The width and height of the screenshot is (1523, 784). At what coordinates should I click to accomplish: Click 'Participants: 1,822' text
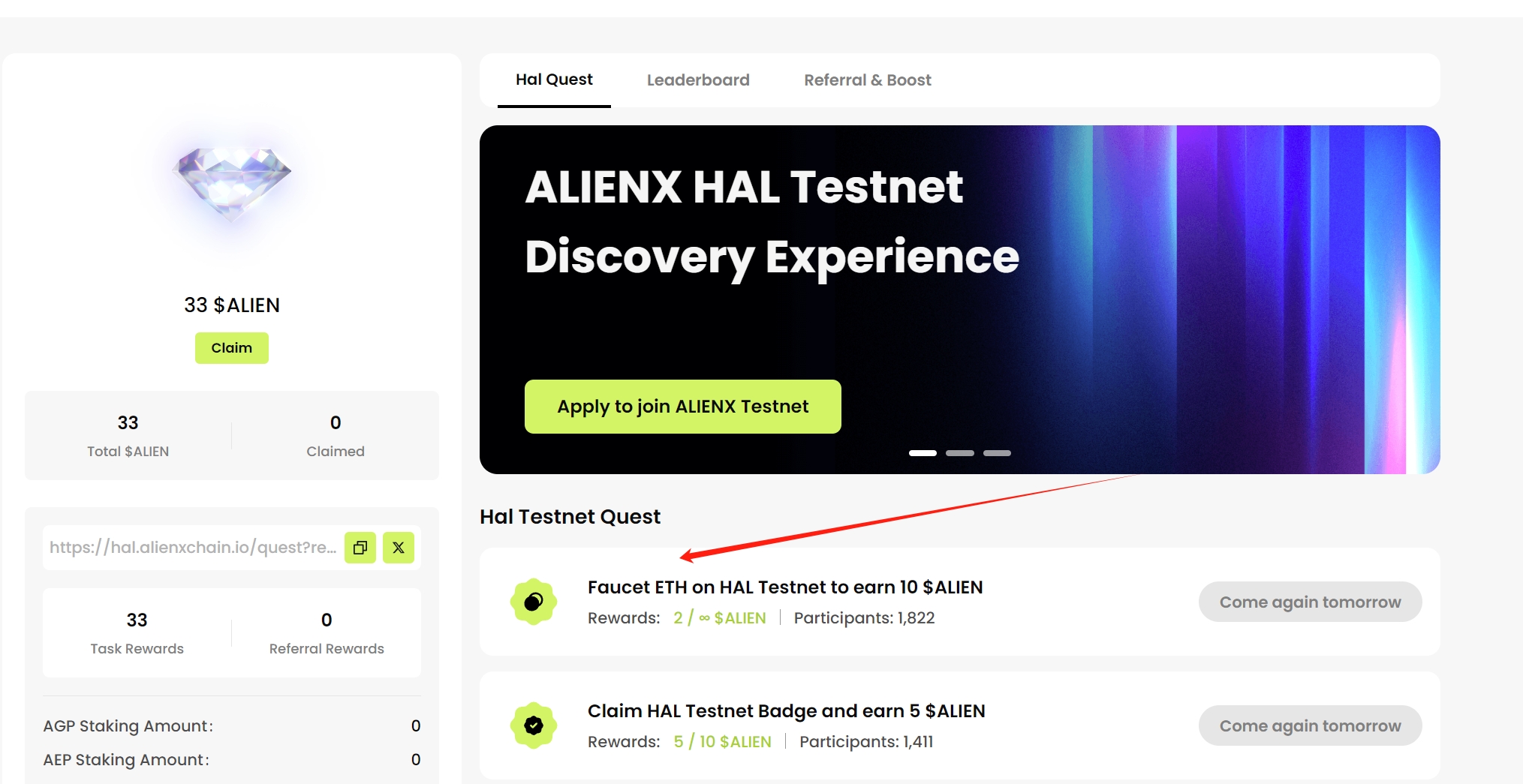pos(864,618)
